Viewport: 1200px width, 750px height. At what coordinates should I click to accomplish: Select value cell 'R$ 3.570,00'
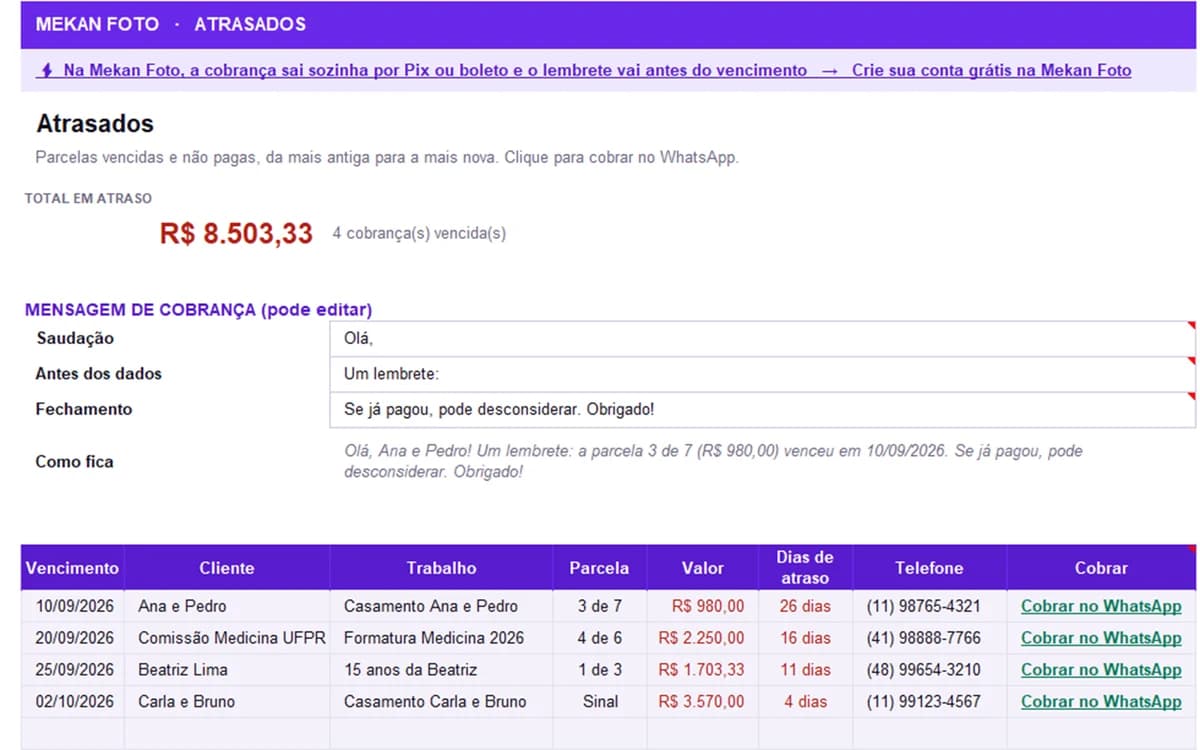703,702
